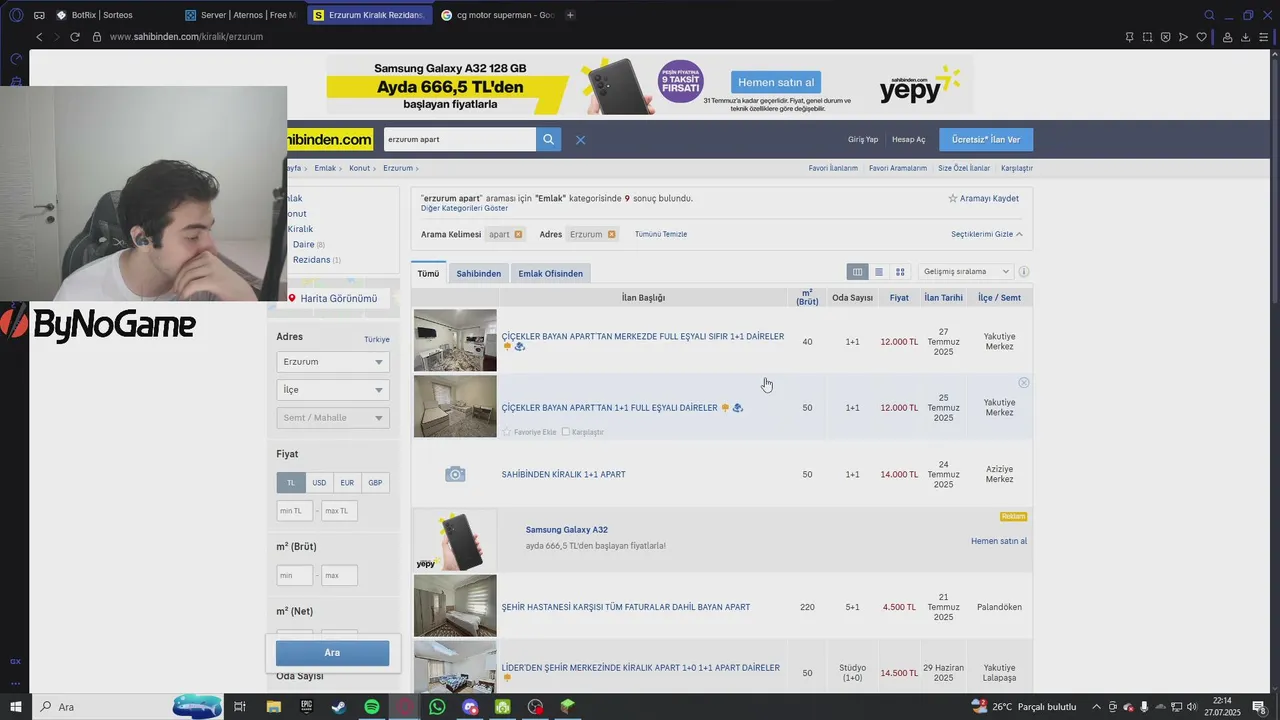The height and width of the screenshot is (720, 1280).
Task: Open a new browser tab
Action: 570,15
